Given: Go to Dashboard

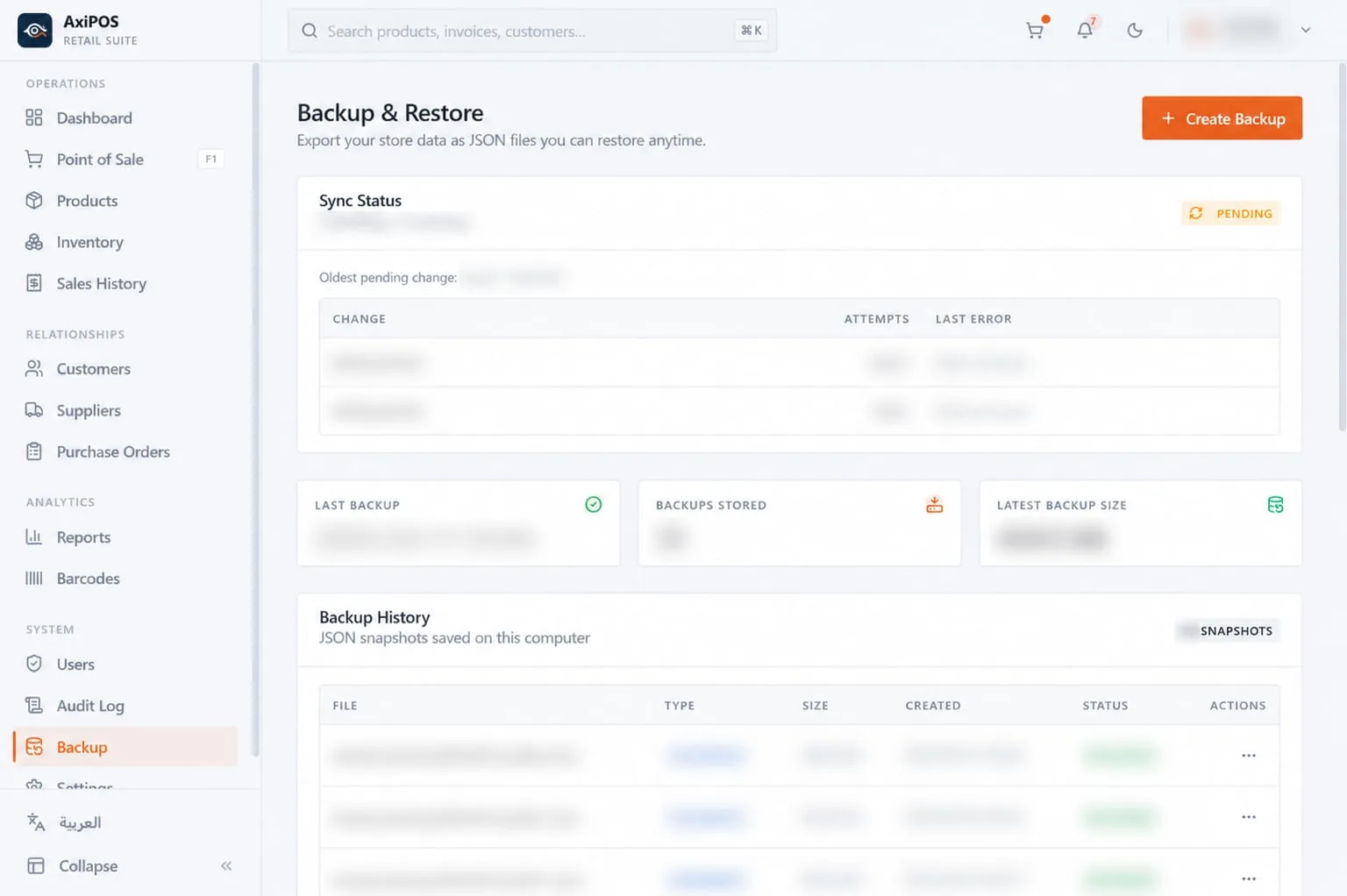Looking at the screenshot, I should click(x=125, y=117).
